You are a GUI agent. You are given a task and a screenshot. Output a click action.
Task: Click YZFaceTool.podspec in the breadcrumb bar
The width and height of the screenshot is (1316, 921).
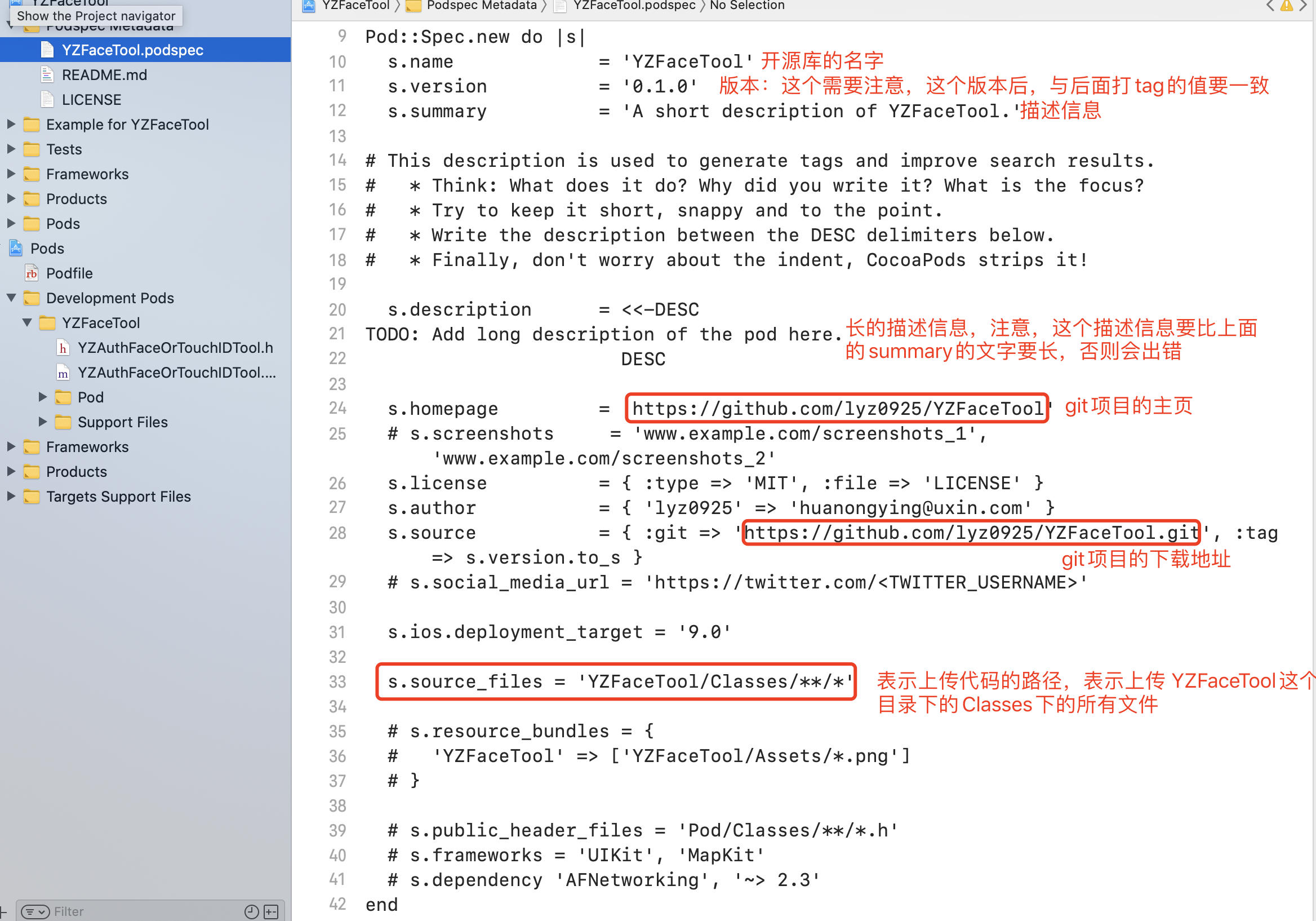coord(633,6)
